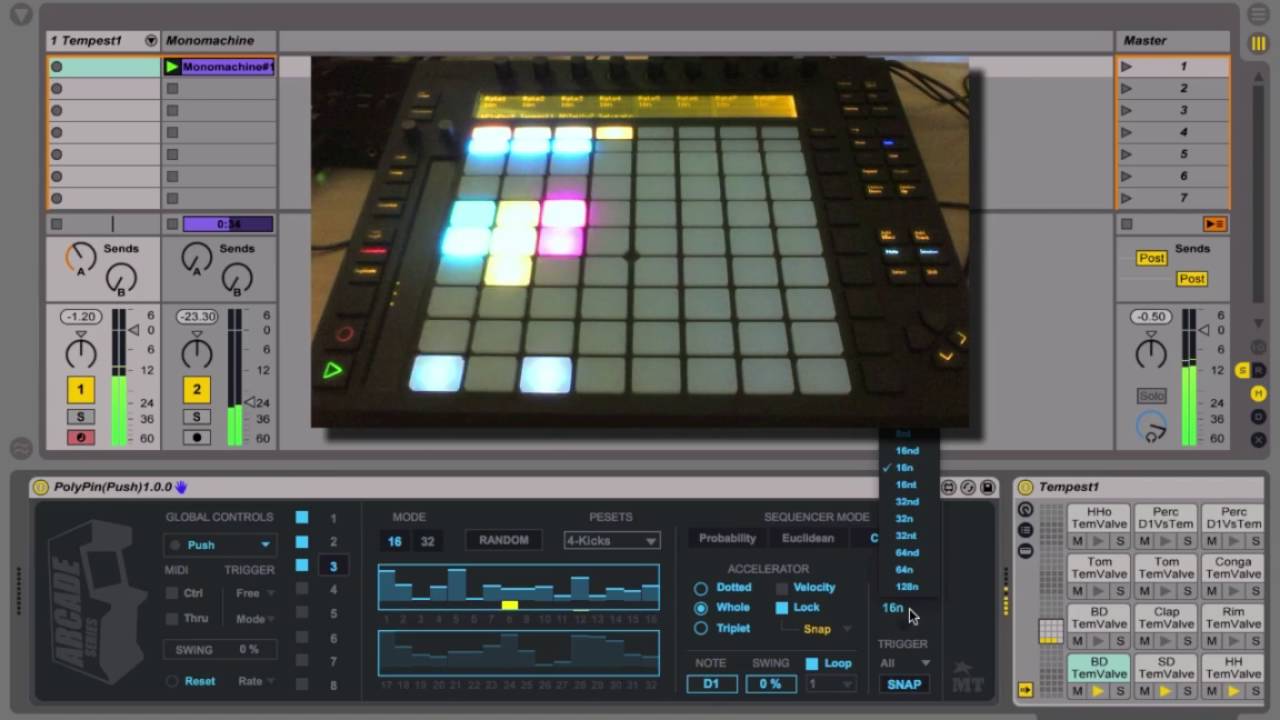Open the loop count 1 dropdown
Screen dimensions: 1280x720
(x=830, y=684)
